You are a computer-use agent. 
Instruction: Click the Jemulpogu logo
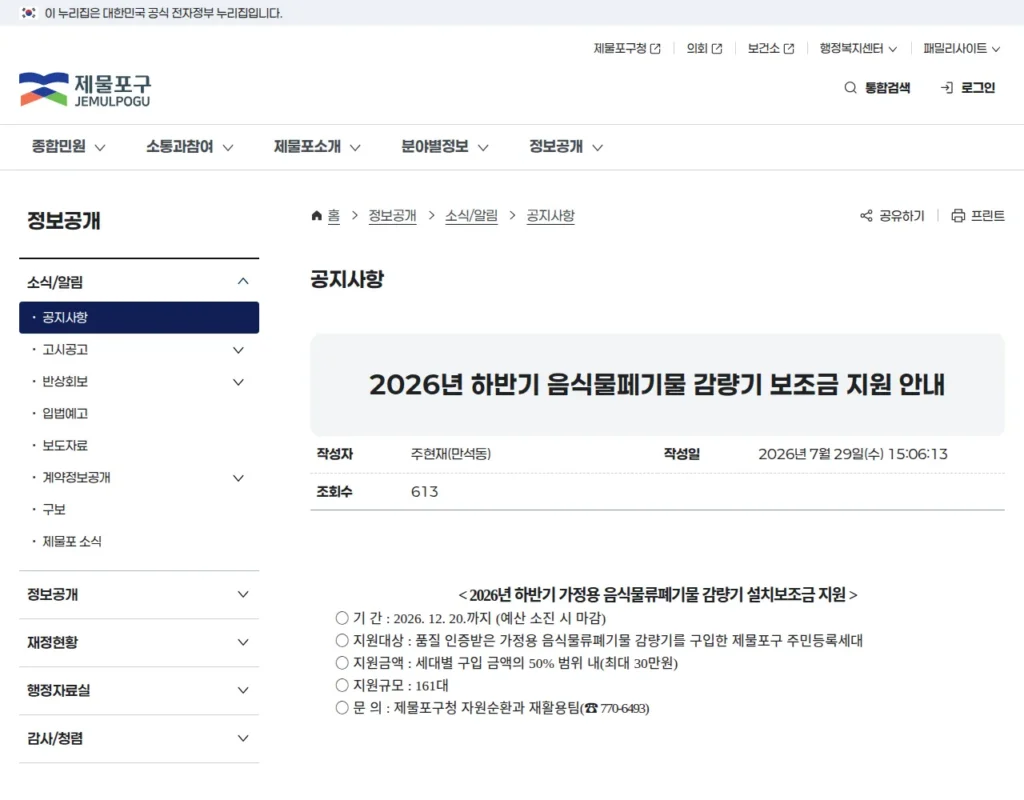85,89
